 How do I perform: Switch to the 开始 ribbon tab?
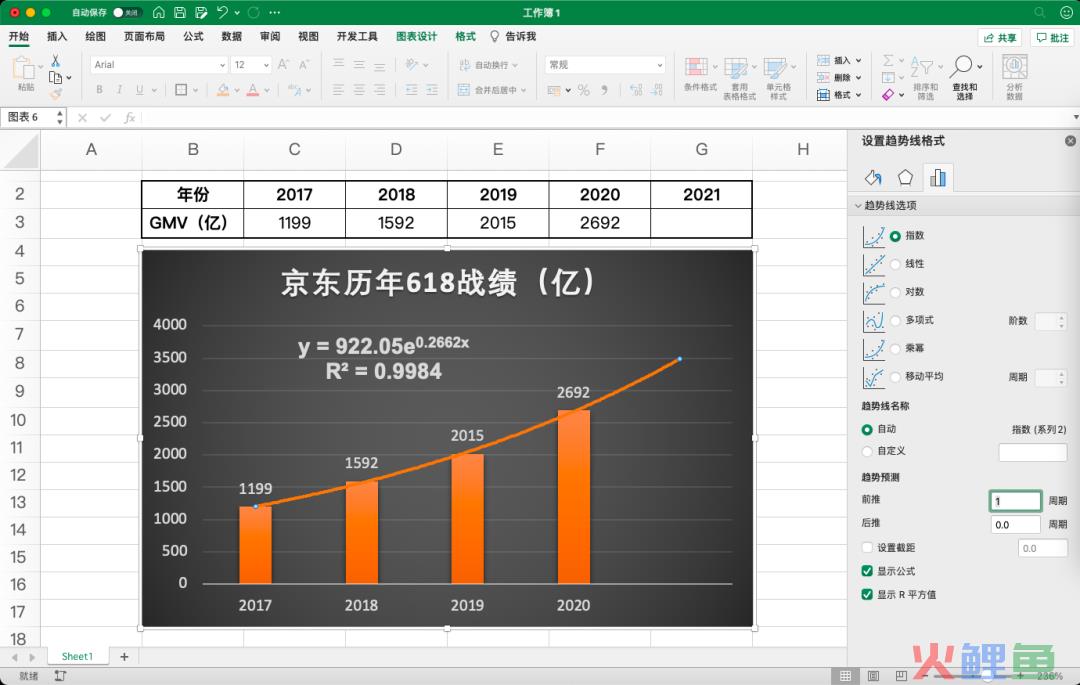click(x=19, y=36)
